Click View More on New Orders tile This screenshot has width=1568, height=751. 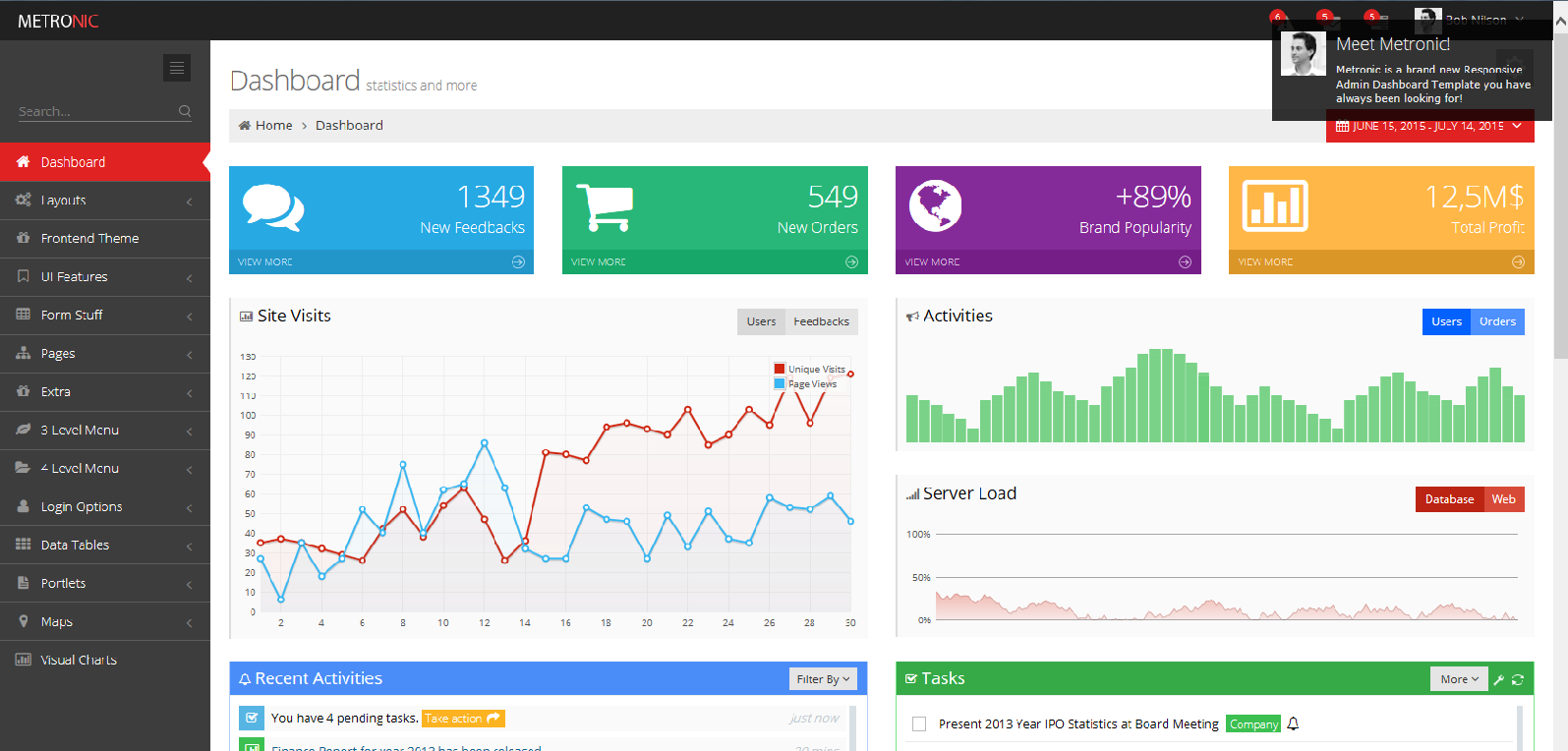[599, 262]
